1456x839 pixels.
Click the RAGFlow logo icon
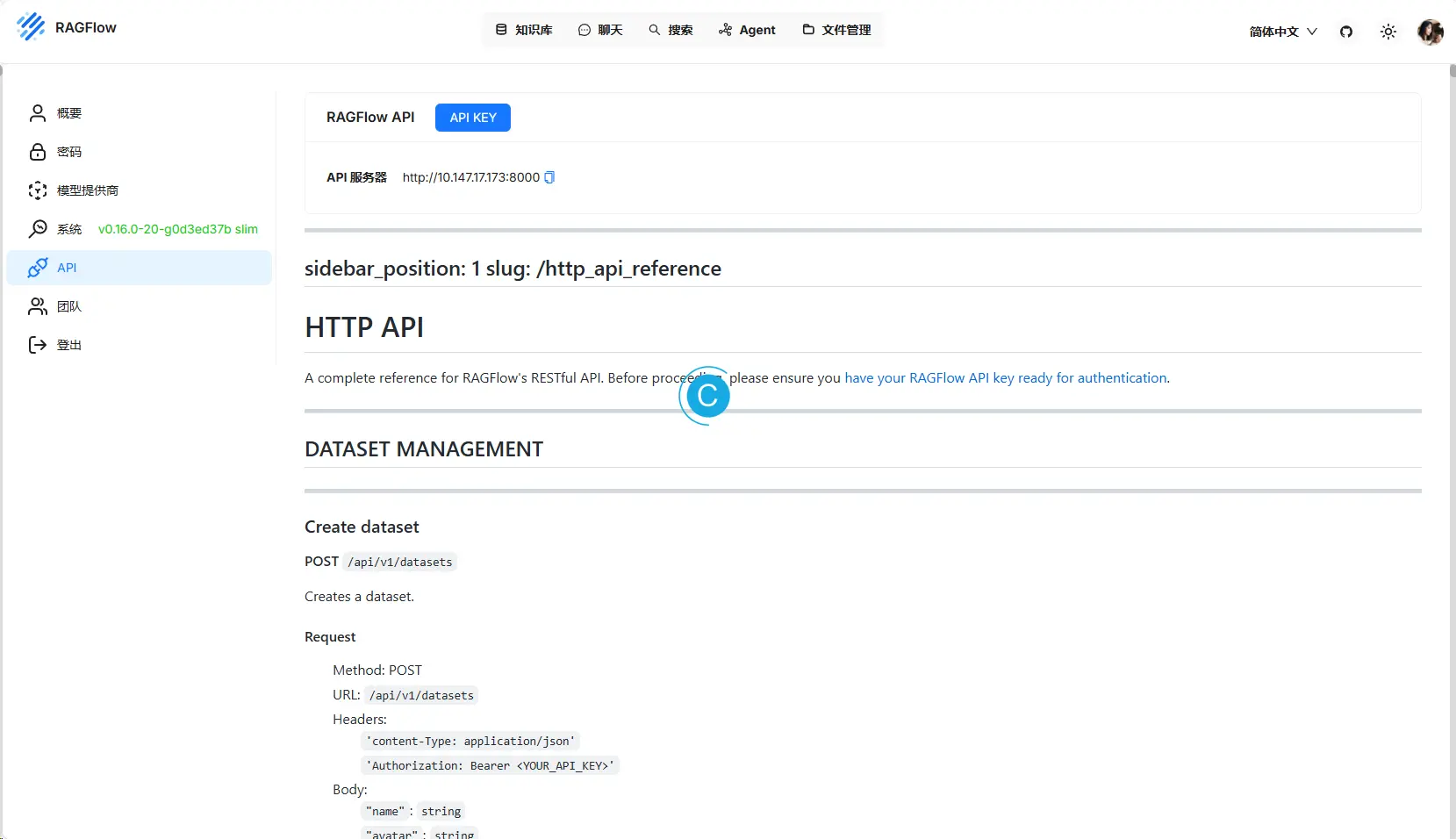click(31, 27)
